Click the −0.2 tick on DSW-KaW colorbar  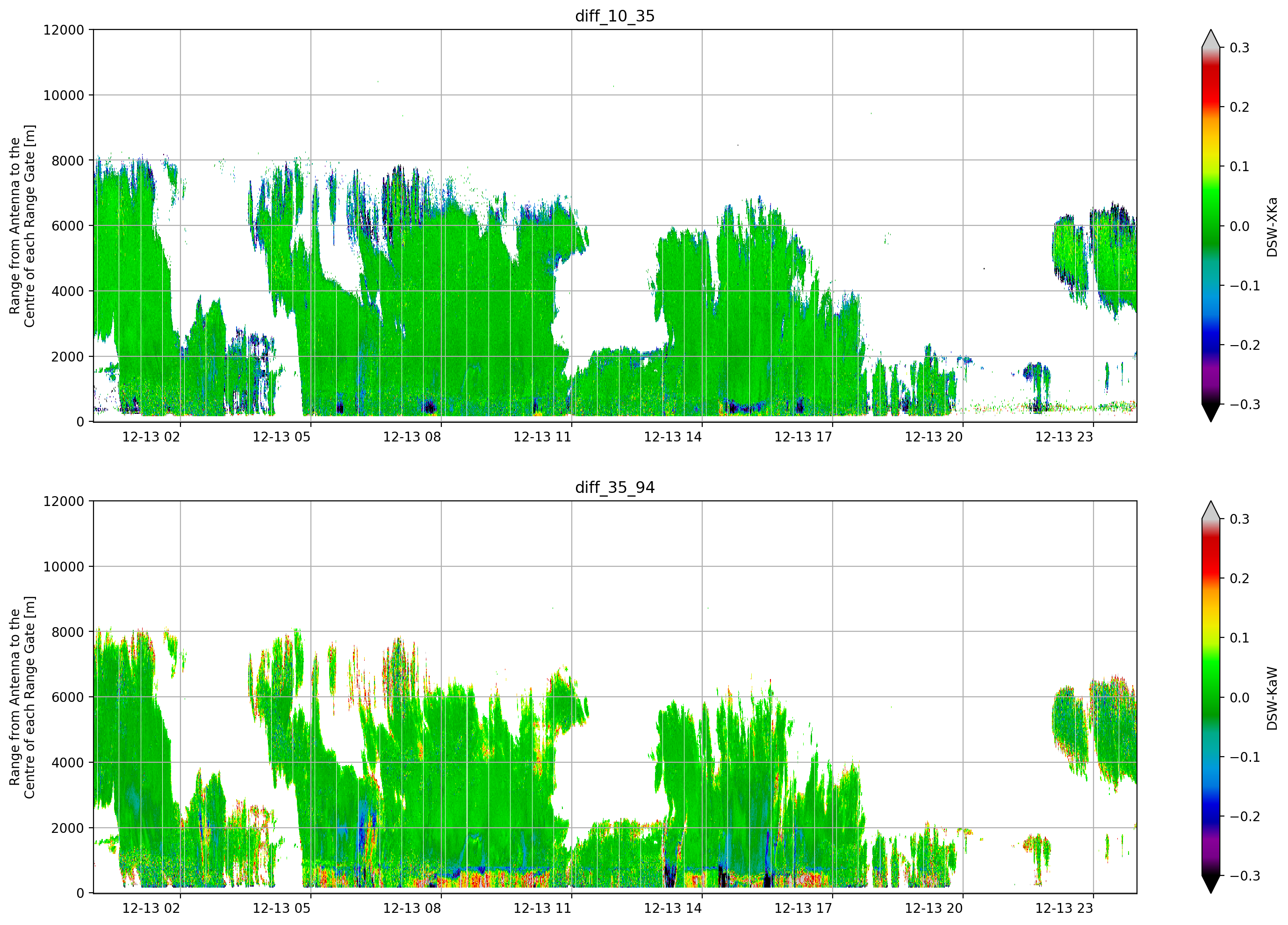coord(1245,817)
